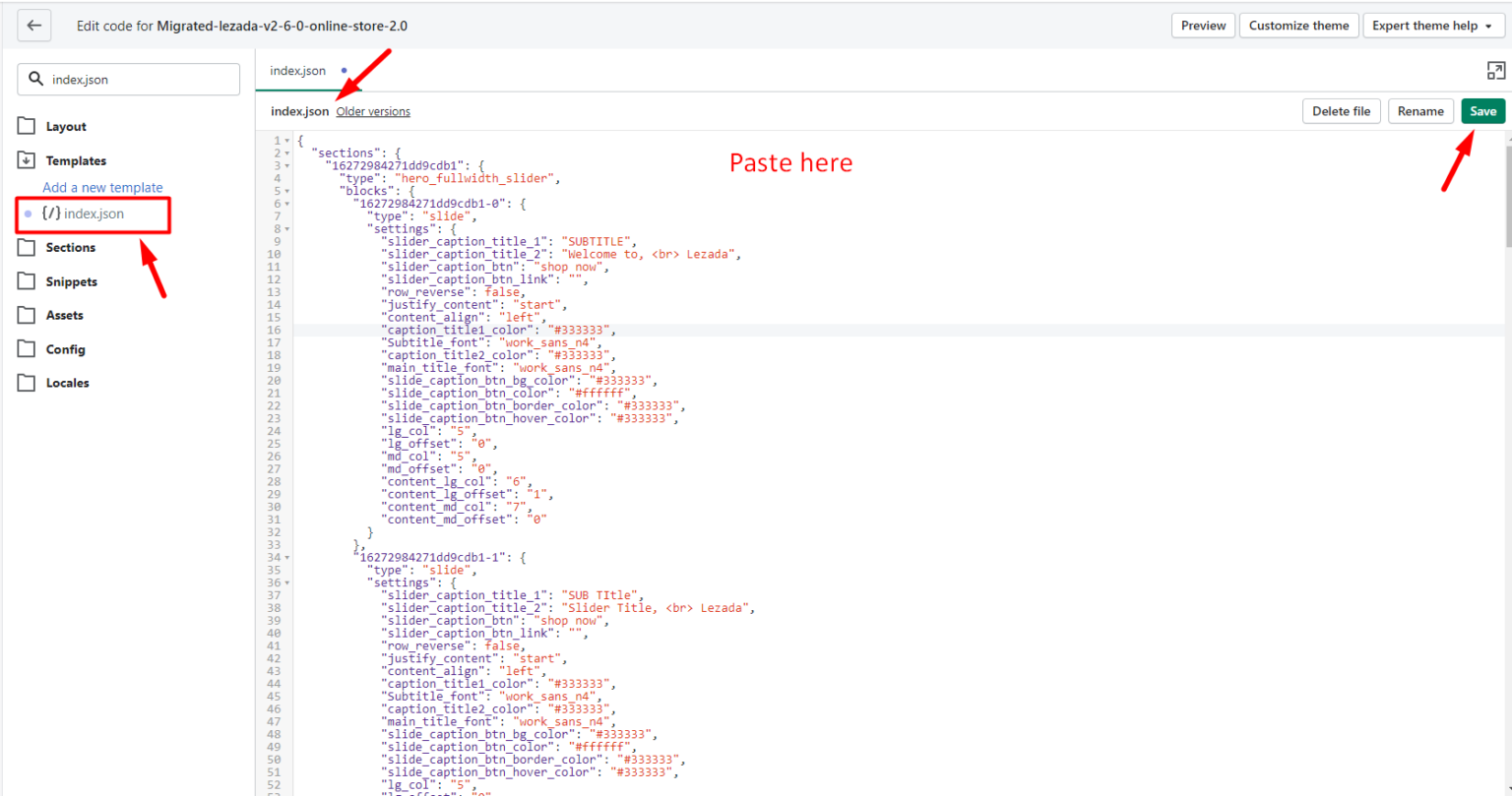Open the Locales folder icon
Screen dimensions: 1512x796
pyautogui.click(x=27, y=383)
